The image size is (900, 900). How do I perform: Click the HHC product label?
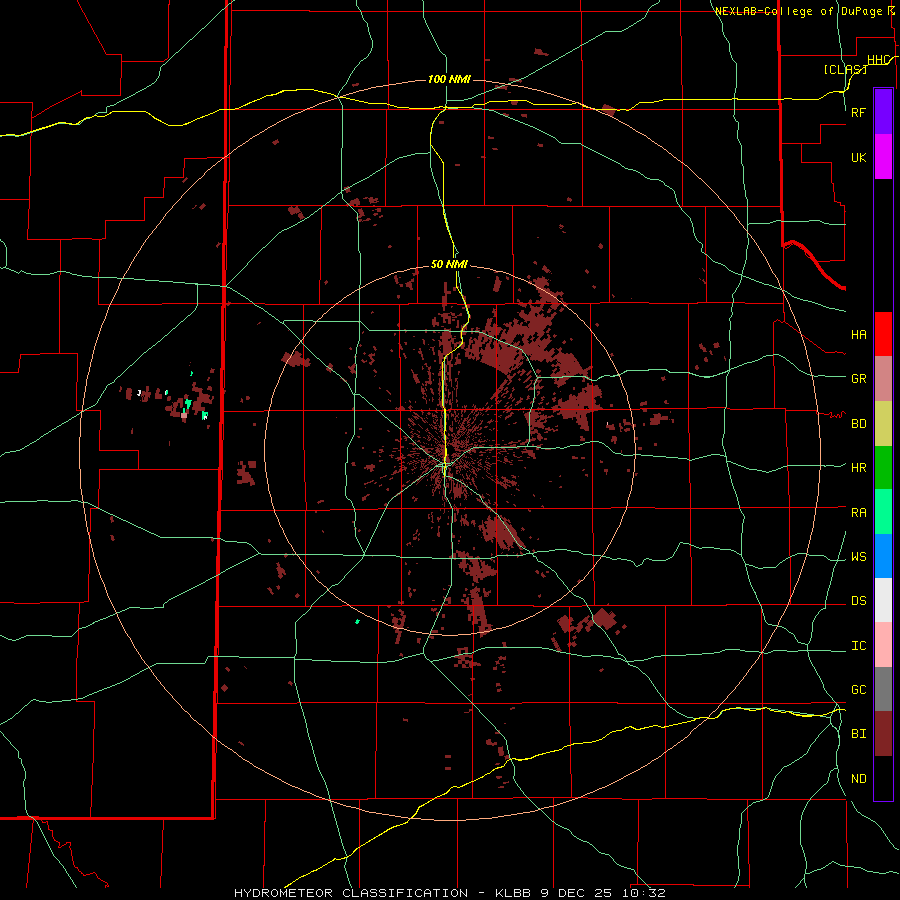[878, 60]
